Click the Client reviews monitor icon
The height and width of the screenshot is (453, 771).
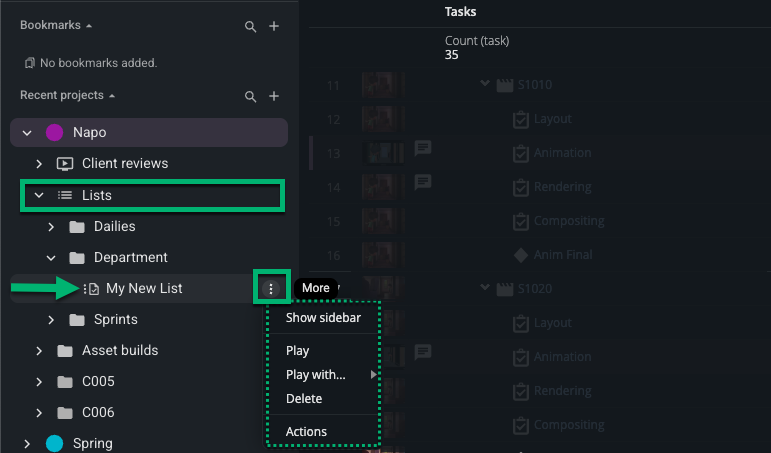pos(65,164)
